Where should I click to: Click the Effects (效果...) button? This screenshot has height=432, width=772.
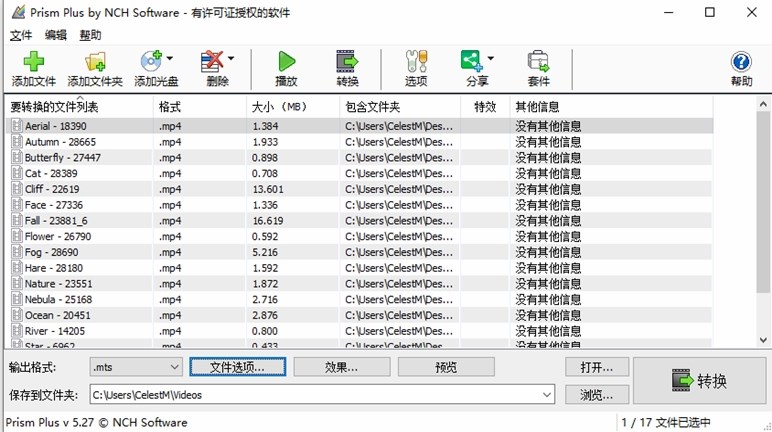(x=342, y=367)
